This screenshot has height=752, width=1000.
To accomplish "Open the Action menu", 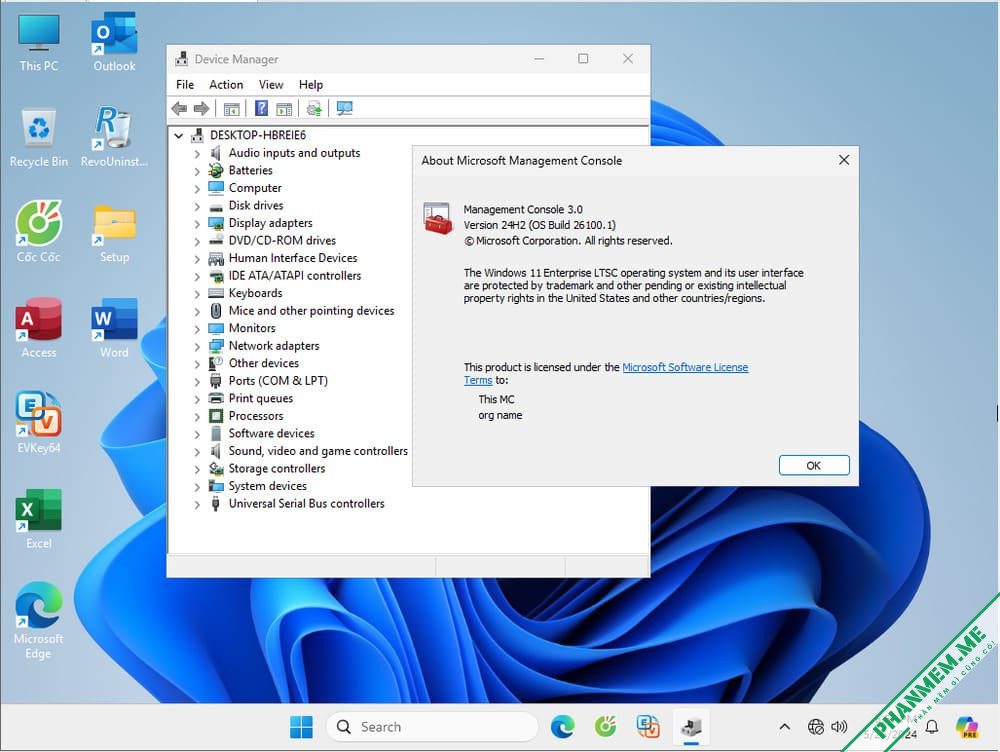I will tap(226, 84).
